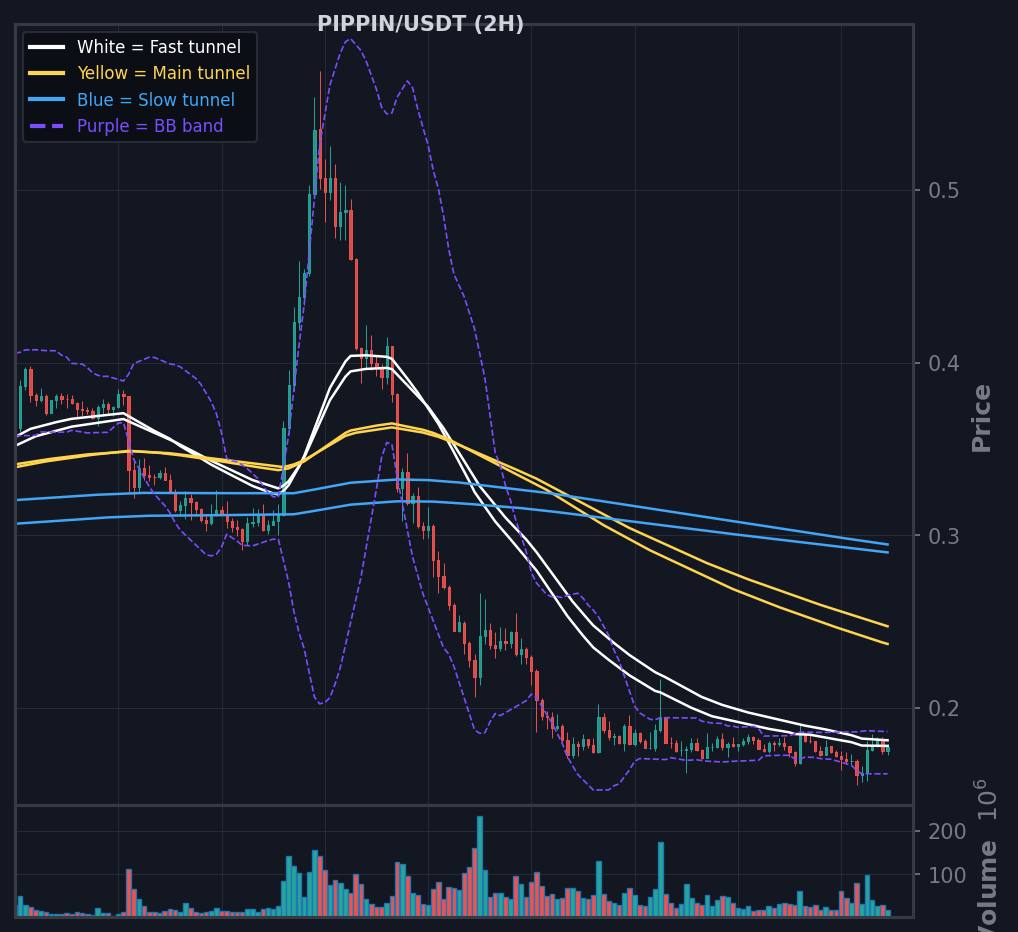This screenshot has width=1018, height=932.
Task: Click the 0.2 price axis tick label
Action: point(943,708)
